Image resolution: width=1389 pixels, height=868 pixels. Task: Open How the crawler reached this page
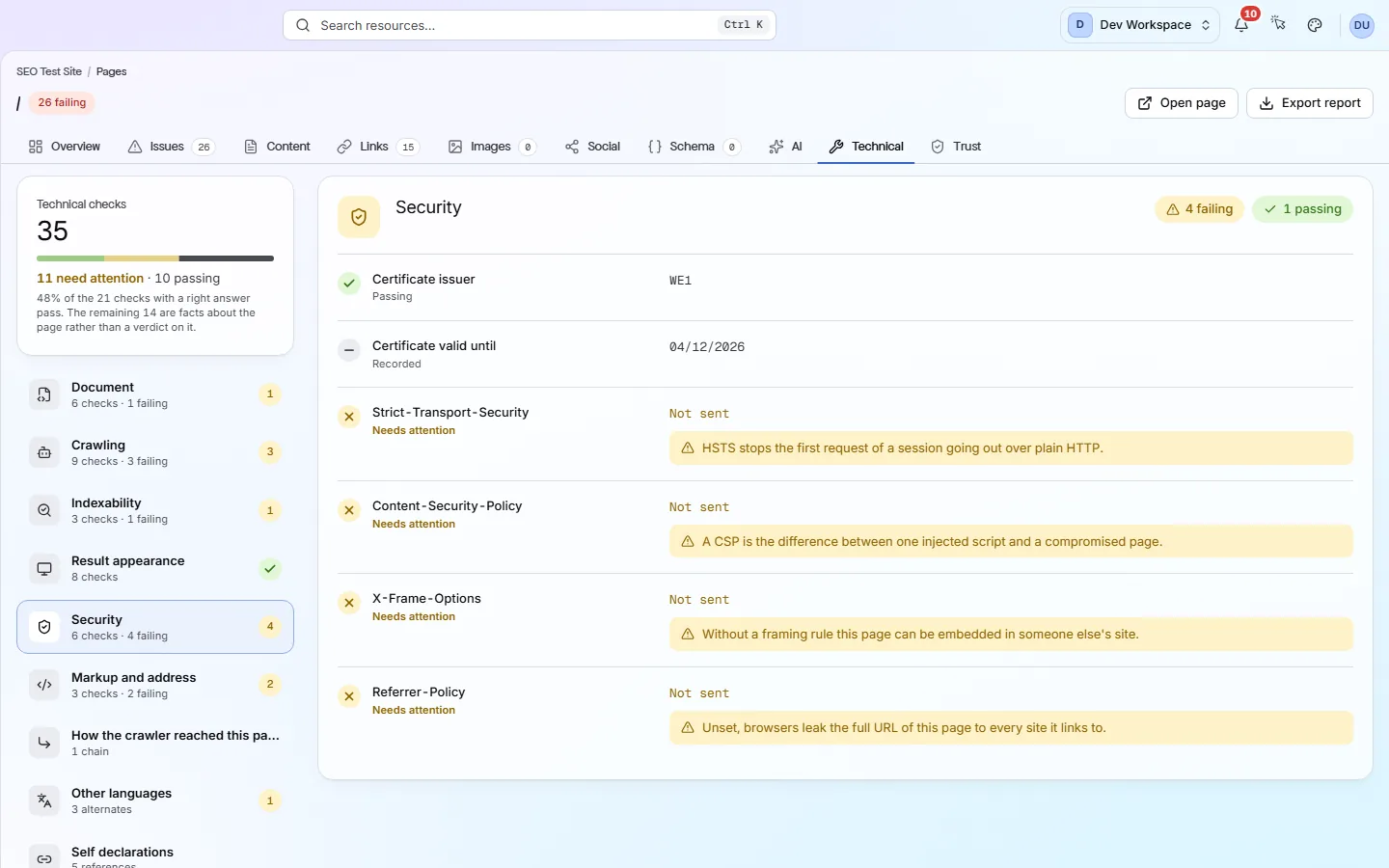tap(155, 743)
